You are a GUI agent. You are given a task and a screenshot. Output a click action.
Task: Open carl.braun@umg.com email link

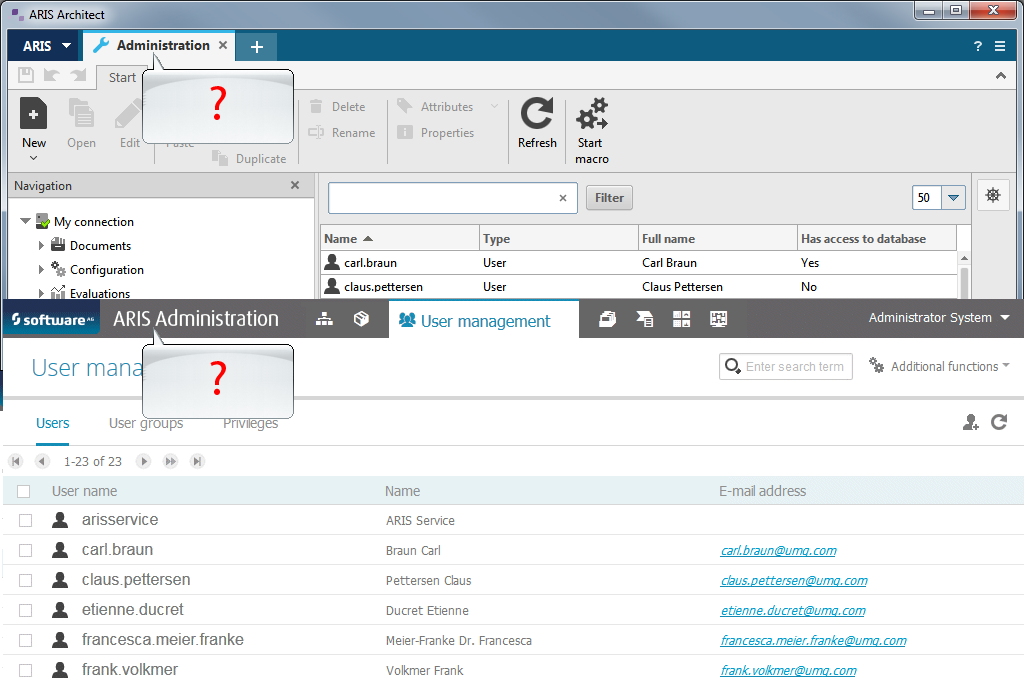(778, 550)
